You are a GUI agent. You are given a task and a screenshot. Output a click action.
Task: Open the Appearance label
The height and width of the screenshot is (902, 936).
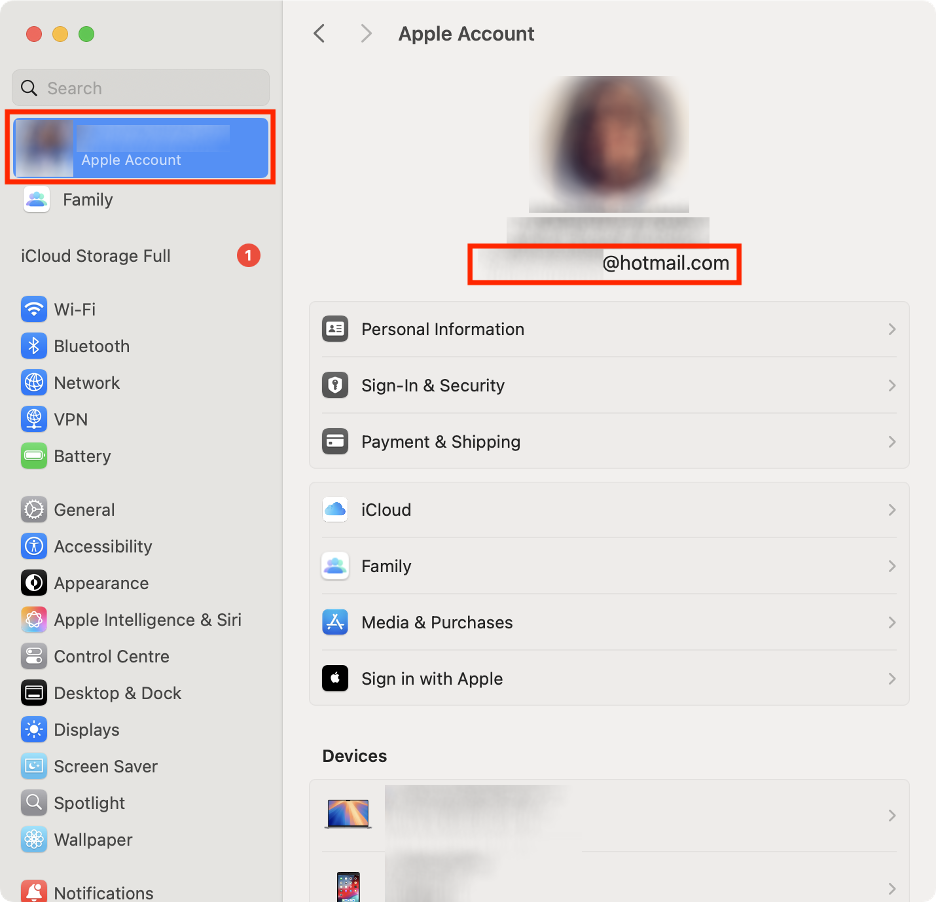[101, 583]
